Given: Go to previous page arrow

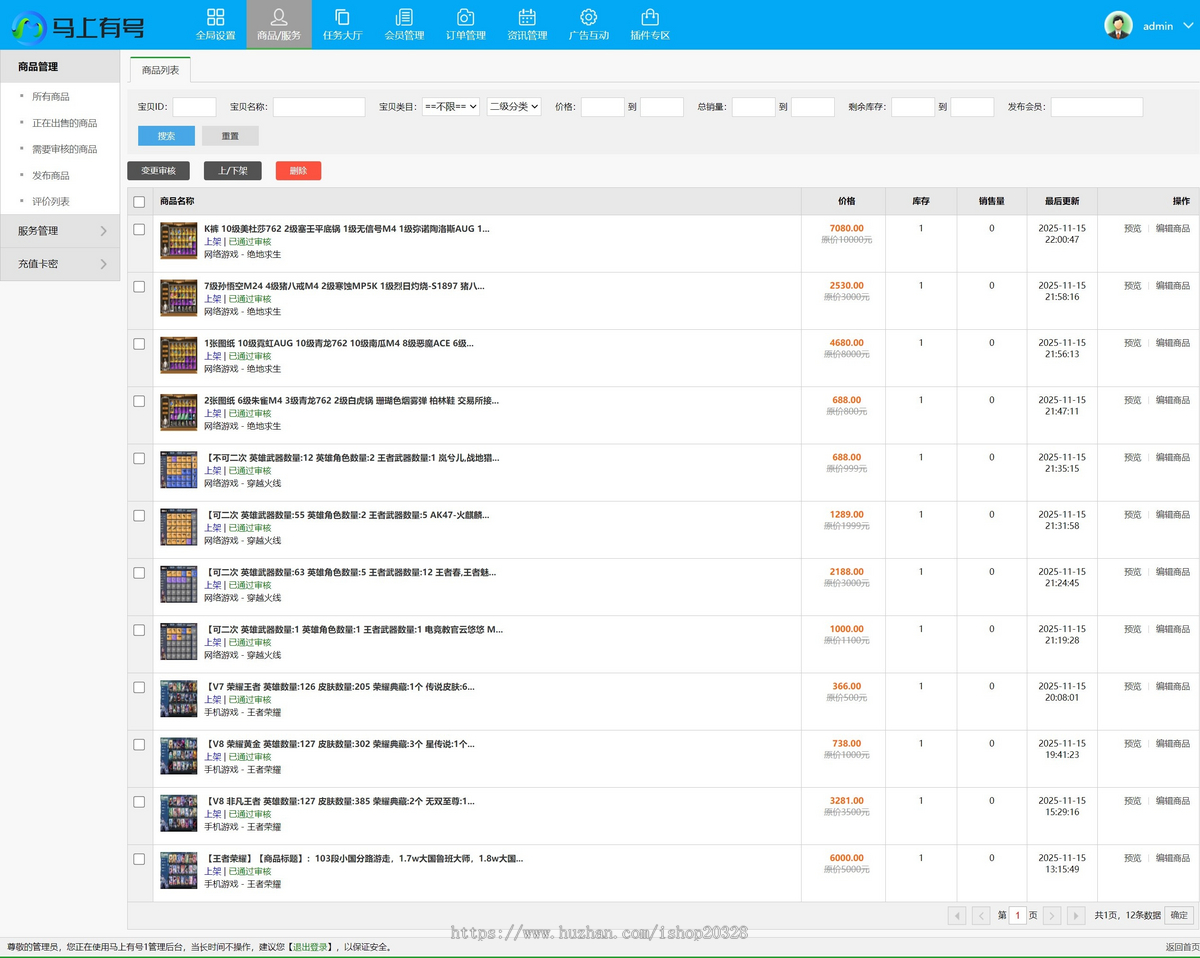Looking at the screenshot, I should point(981,915).
